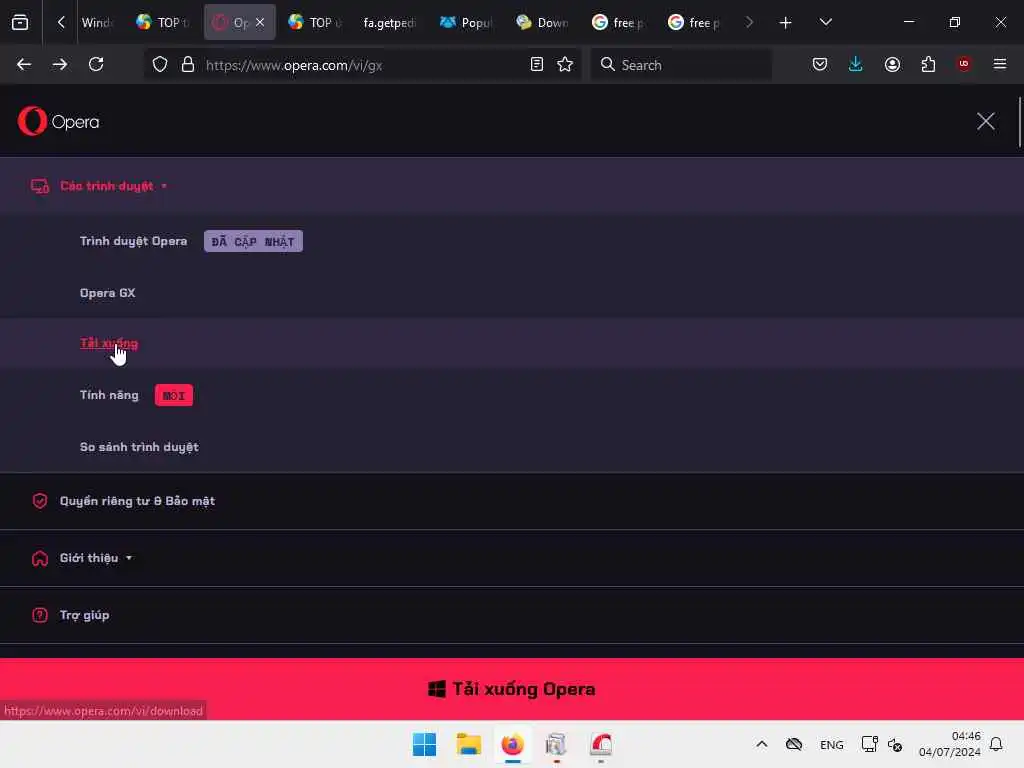The width and height of the screenshot is (1024, 768).
Task: Click the Opera logo
Action: 59,121
